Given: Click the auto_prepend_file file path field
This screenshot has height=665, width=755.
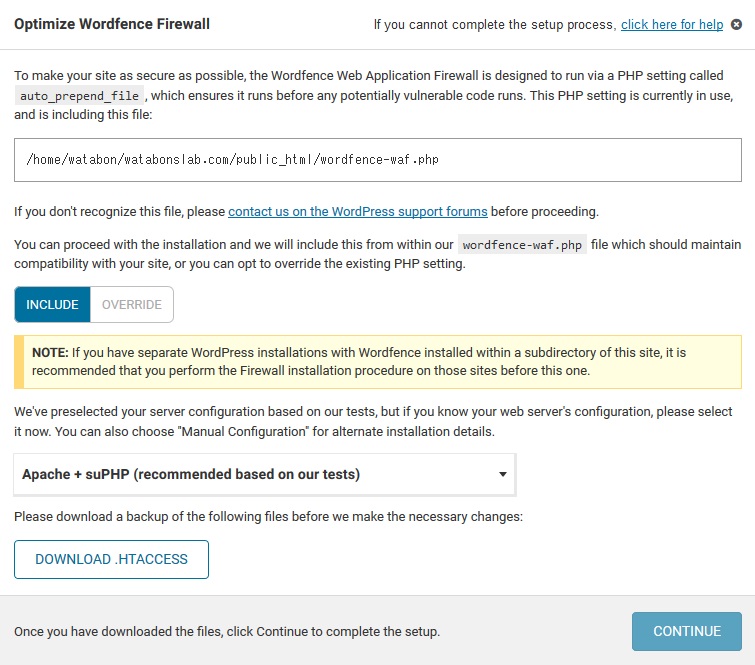Looking at the screenshot, I should [x=378, y=160].
